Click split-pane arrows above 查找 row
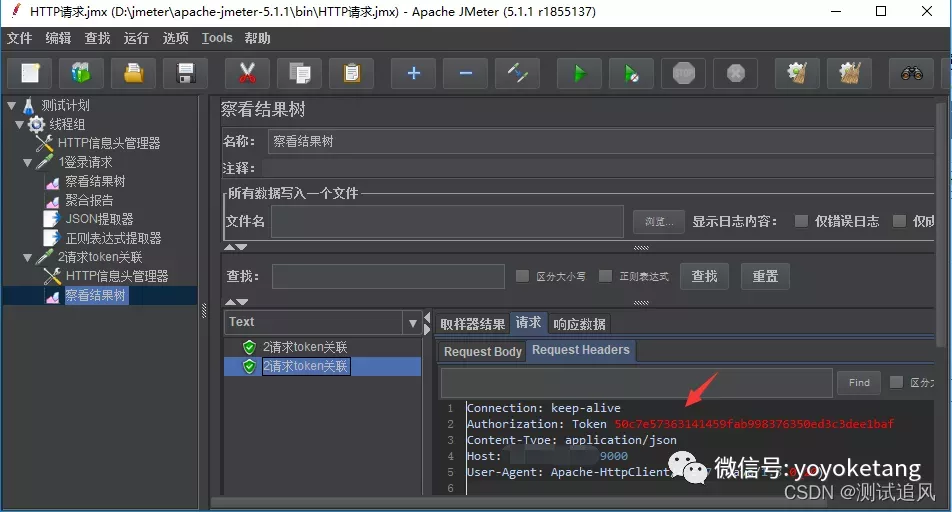 click(x=236, y=247)
